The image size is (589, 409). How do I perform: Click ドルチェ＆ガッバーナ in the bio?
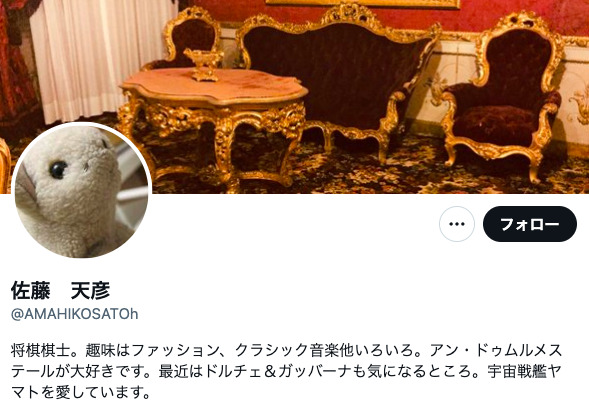[278, 371]
